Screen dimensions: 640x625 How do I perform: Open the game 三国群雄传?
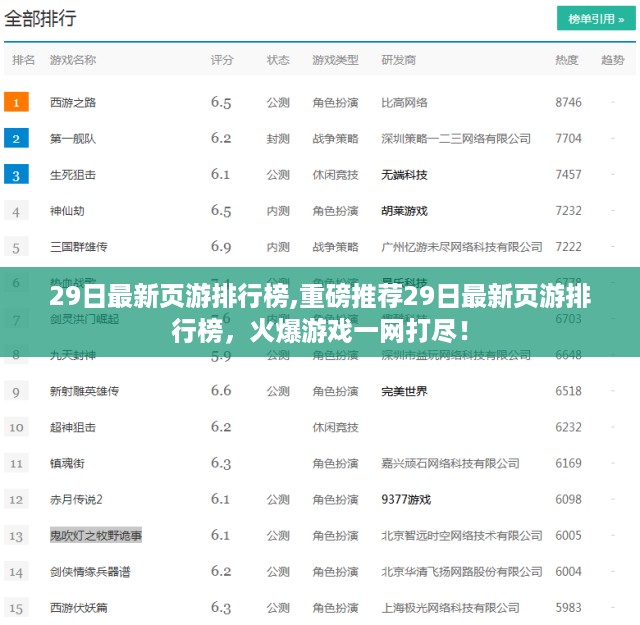pyautogui.click(x=78, y=246)
